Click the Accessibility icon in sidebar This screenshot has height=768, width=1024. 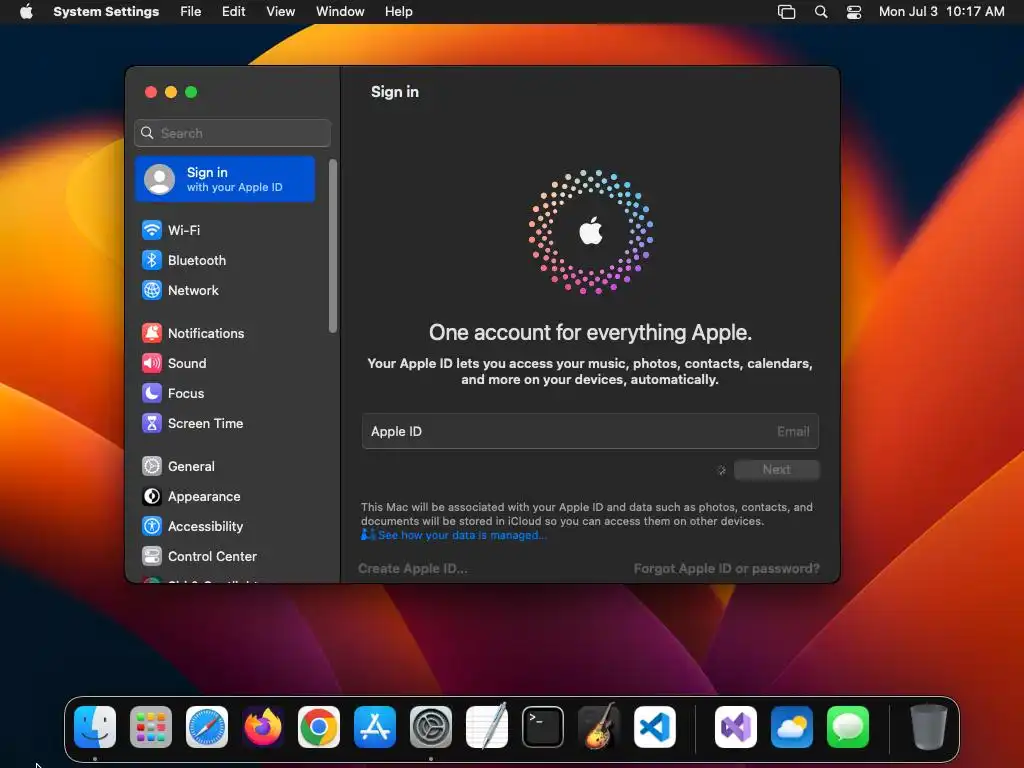(152, 526)
